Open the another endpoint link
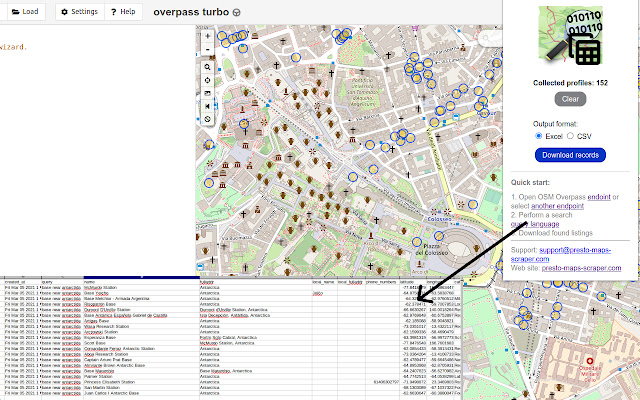This screenshot has width=640, height=400. tap(557, 206)
